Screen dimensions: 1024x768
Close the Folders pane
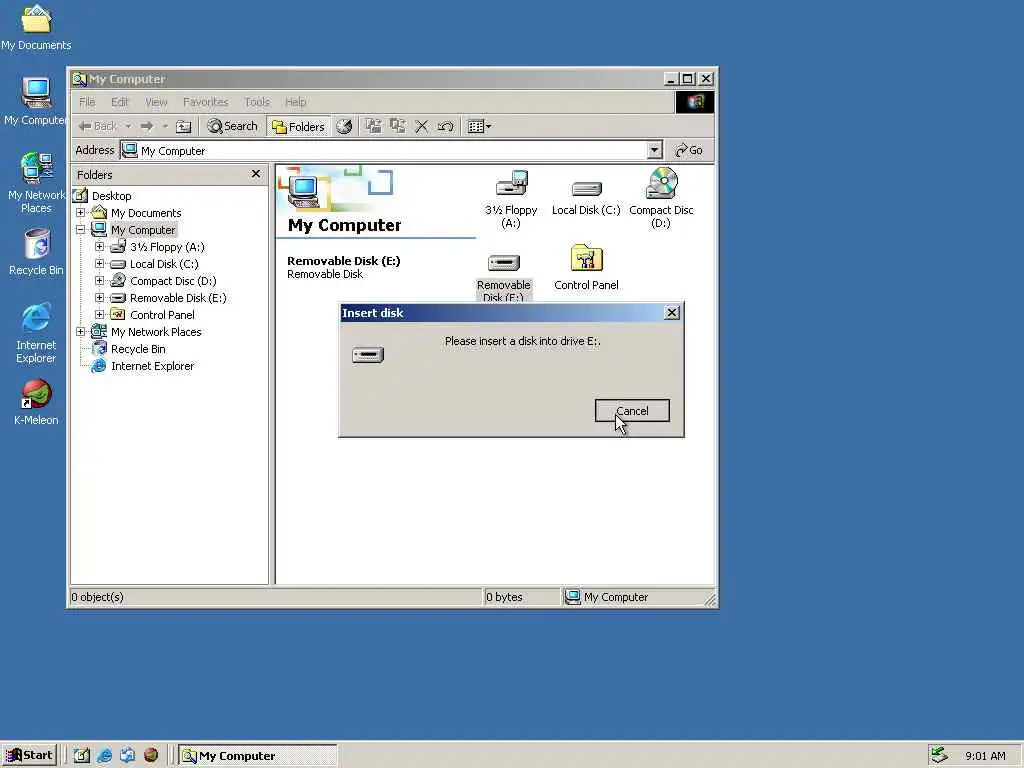[x=255, y=174]
